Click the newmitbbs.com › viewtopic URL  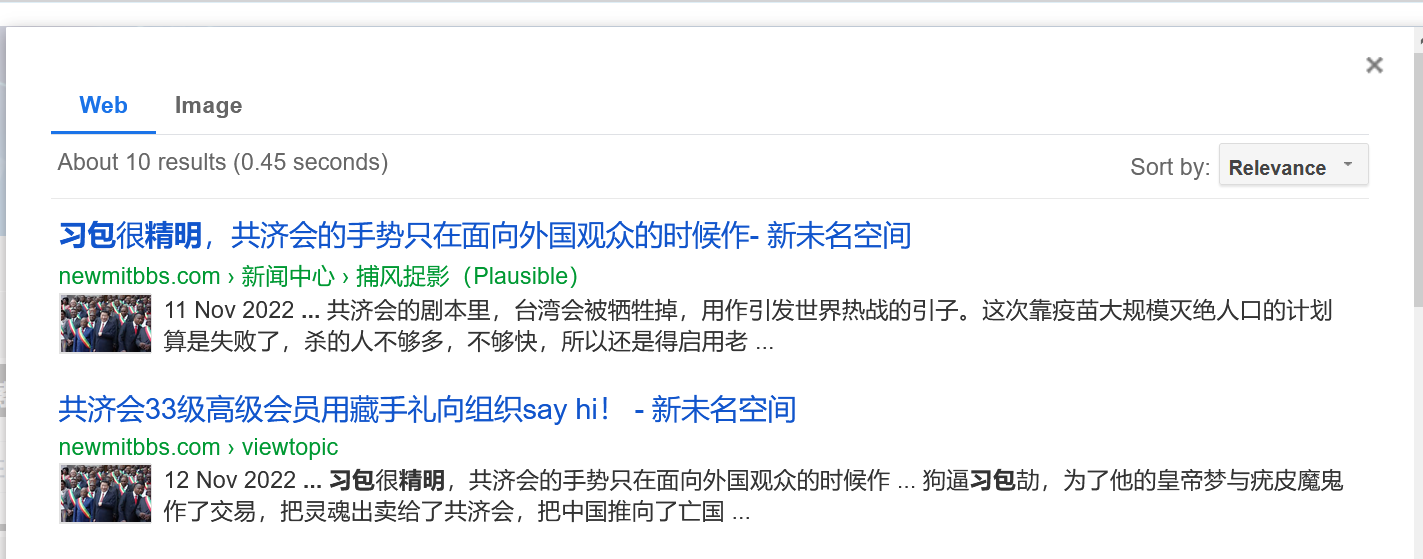coord(198,447)
